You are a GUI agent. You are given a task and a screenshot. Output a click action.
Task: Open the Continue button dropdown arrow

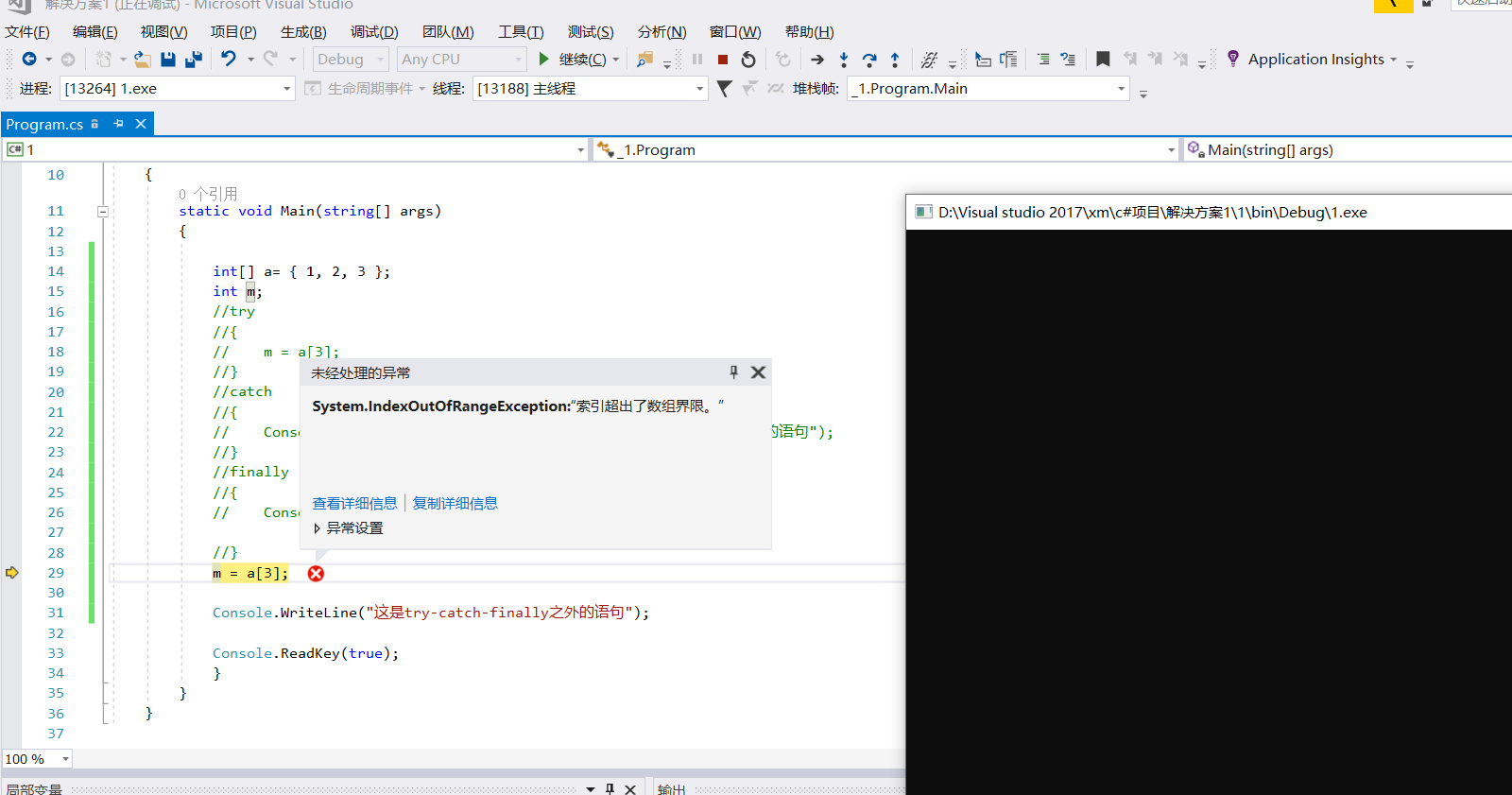click(x=616, y=60)
